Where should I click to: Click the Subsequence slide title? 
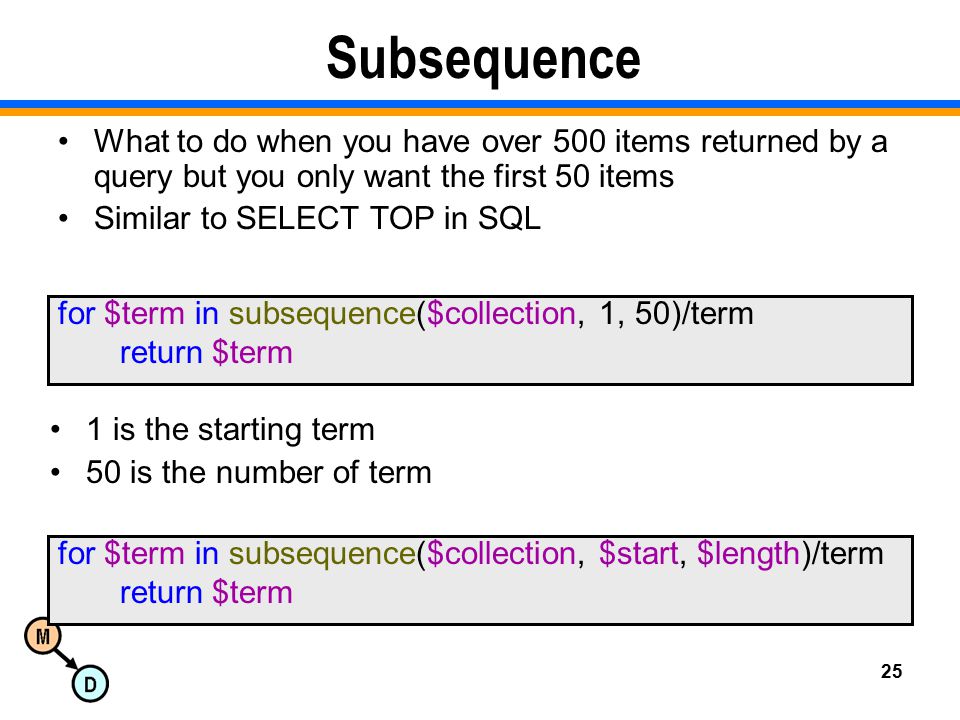point(483,59)
